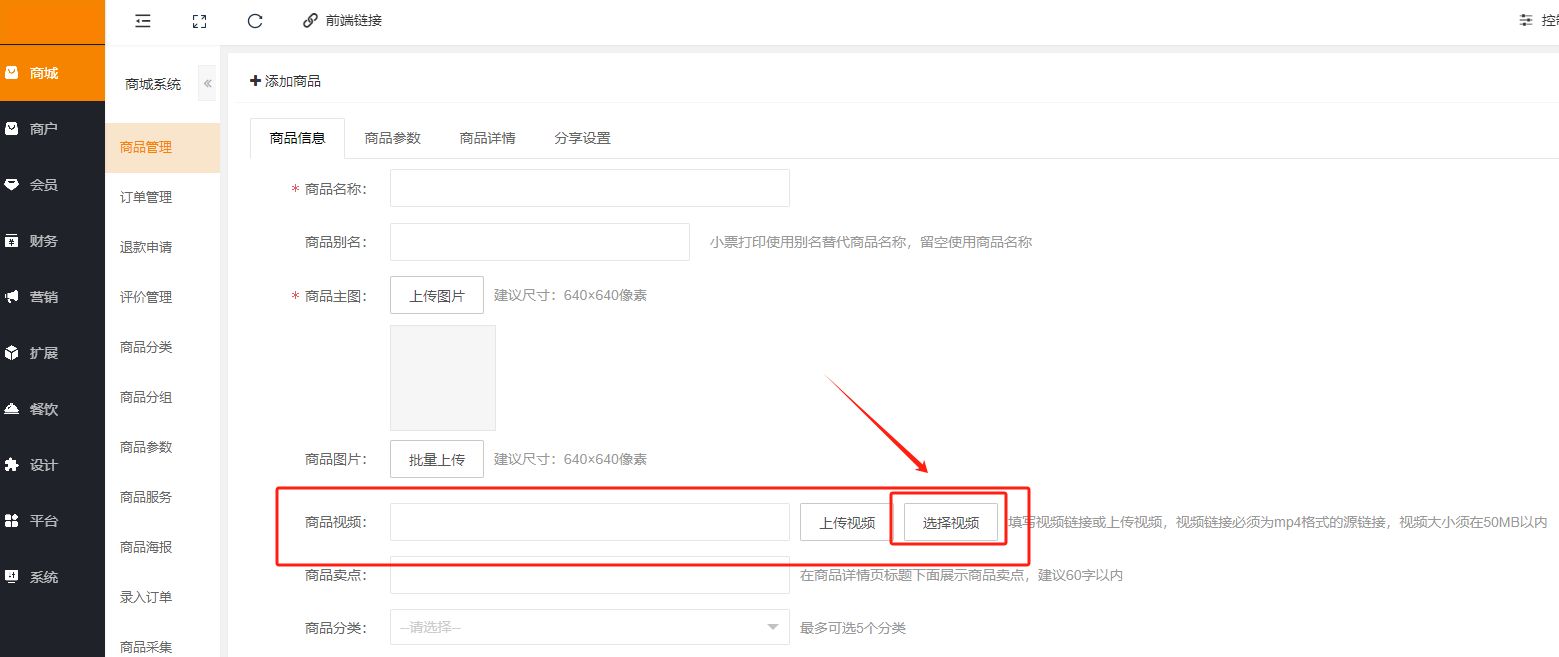
Task: Click the collapse sidebar menu icon
Action: pyautogui.click(x=143, y=20)
